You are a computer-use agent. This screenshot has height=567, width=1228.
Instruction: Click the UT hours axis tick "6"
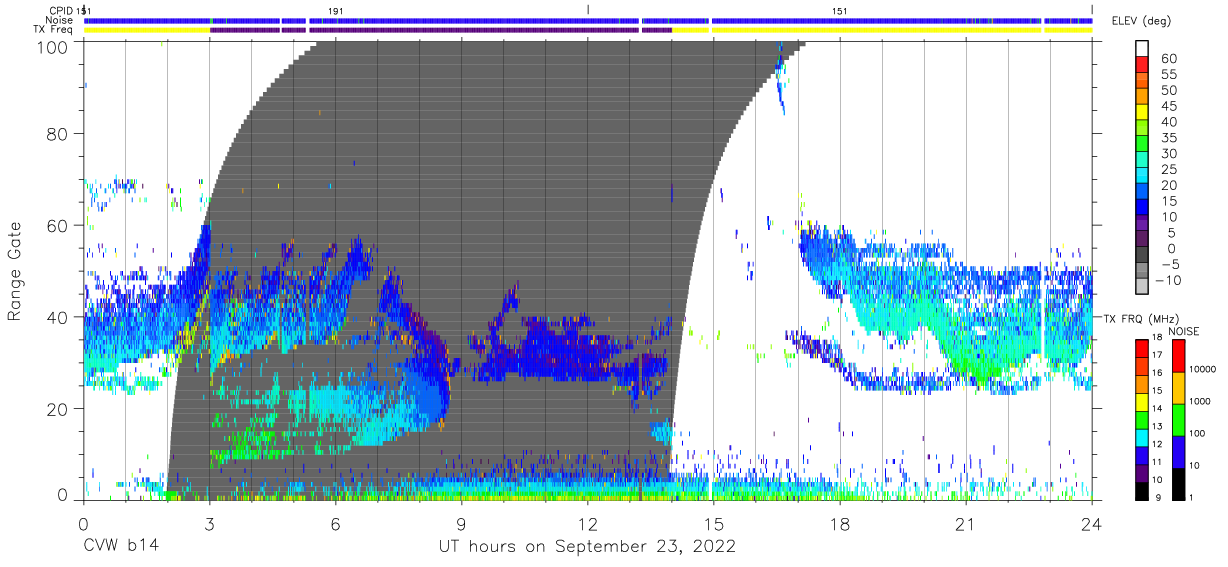[x=335, y=523]
